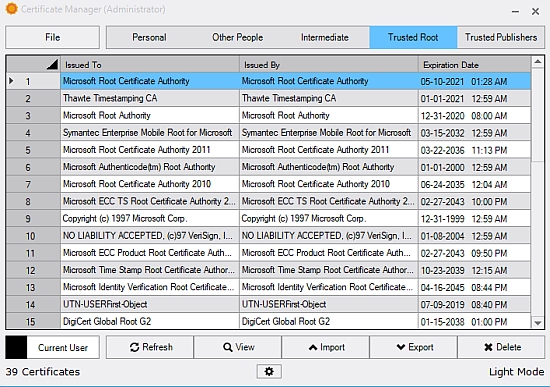
Task: Toggle the Light Mode label
Action: [x=517, y=372]
